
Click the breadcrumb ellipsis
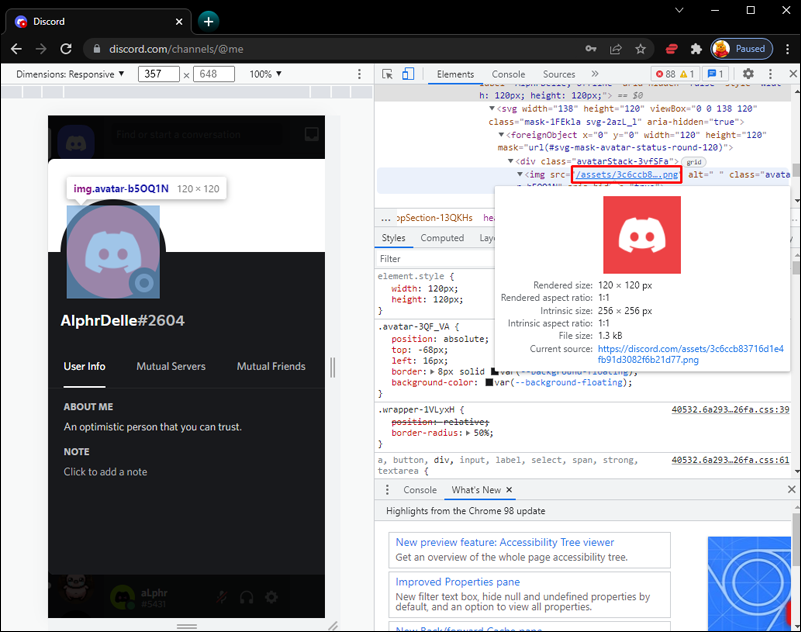pos(386,218)
